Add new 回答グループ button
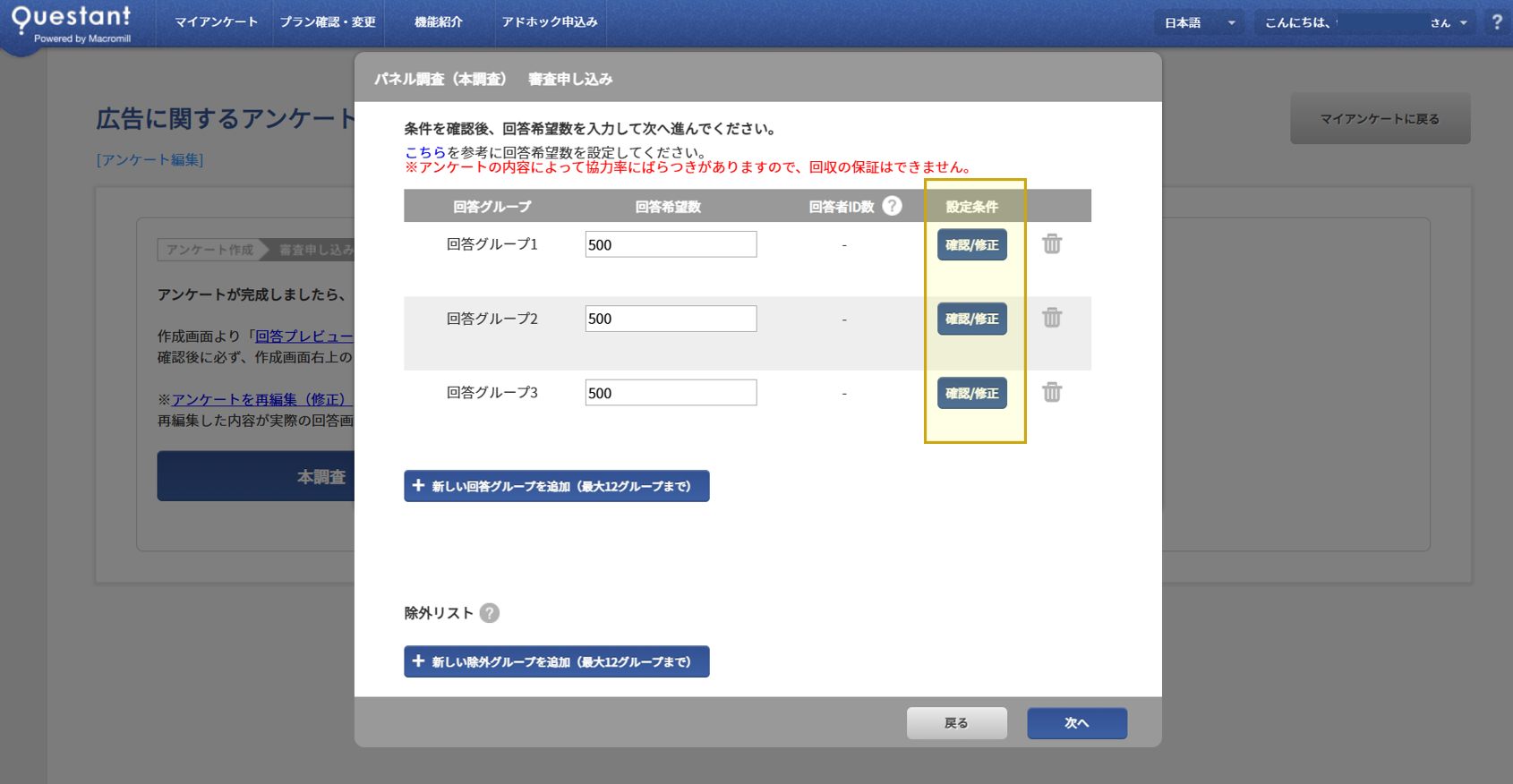The height and width of the screenshot is (784, 1513). coord(557,486)
